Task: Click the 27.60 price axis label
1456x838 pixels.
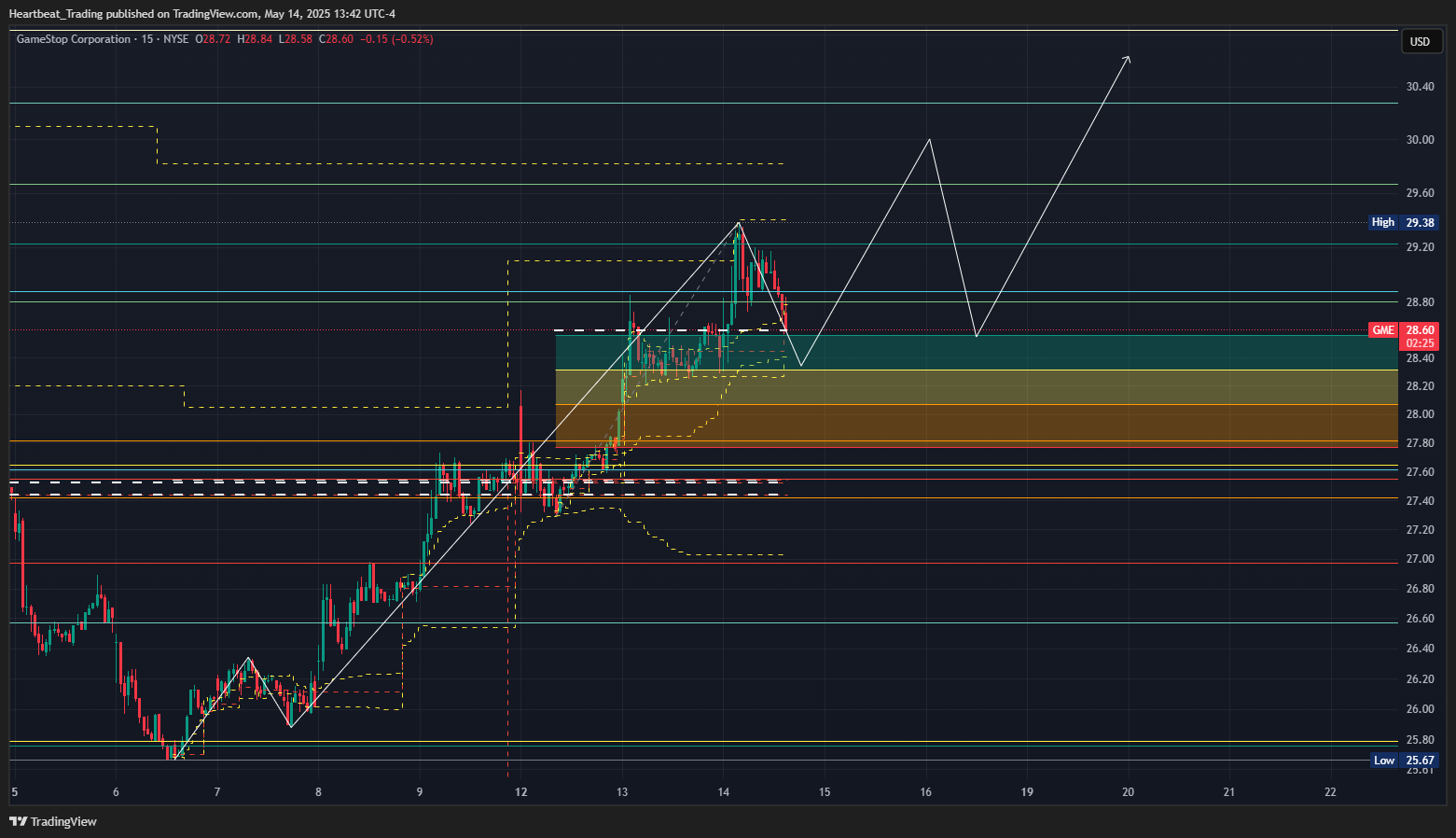Action: coord(1420,472)
